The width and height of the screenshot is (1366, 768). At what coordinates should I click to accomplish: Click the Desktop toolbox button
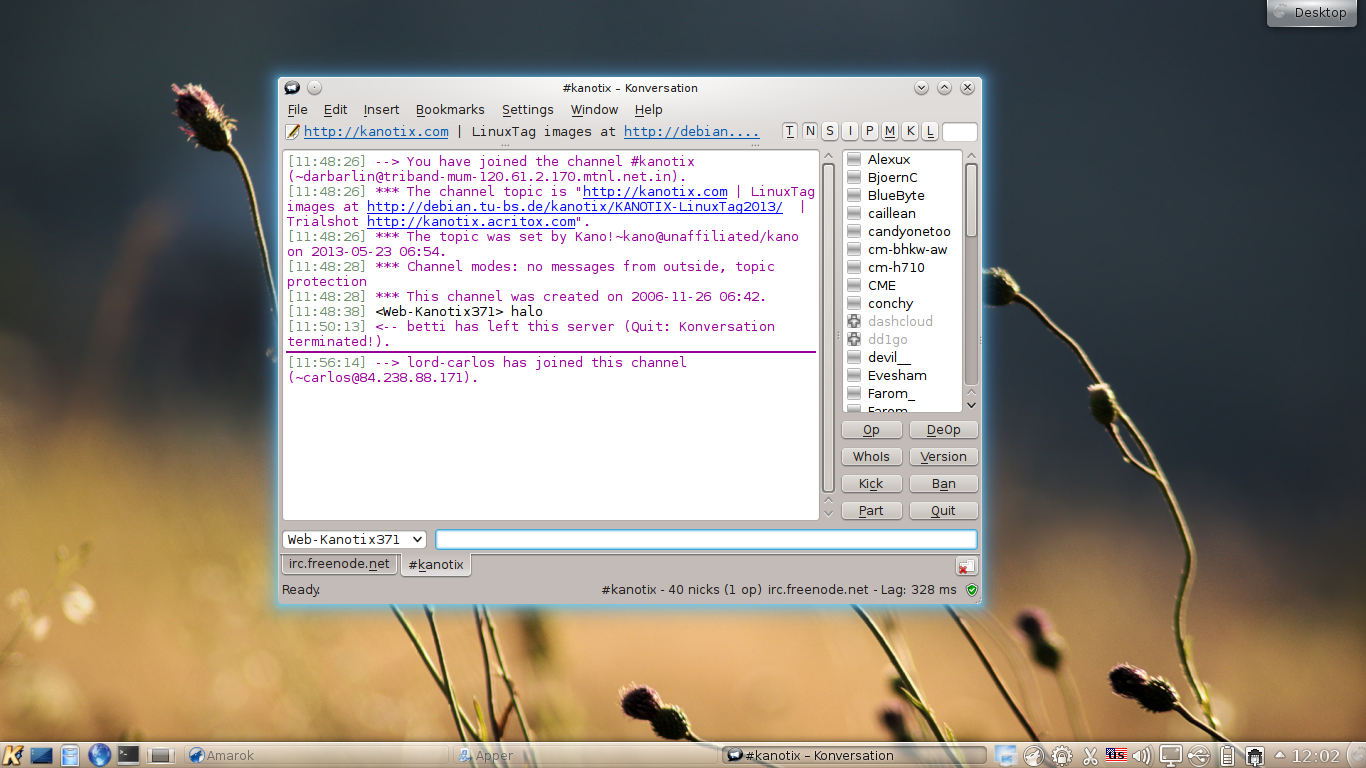coord(1310,13)
